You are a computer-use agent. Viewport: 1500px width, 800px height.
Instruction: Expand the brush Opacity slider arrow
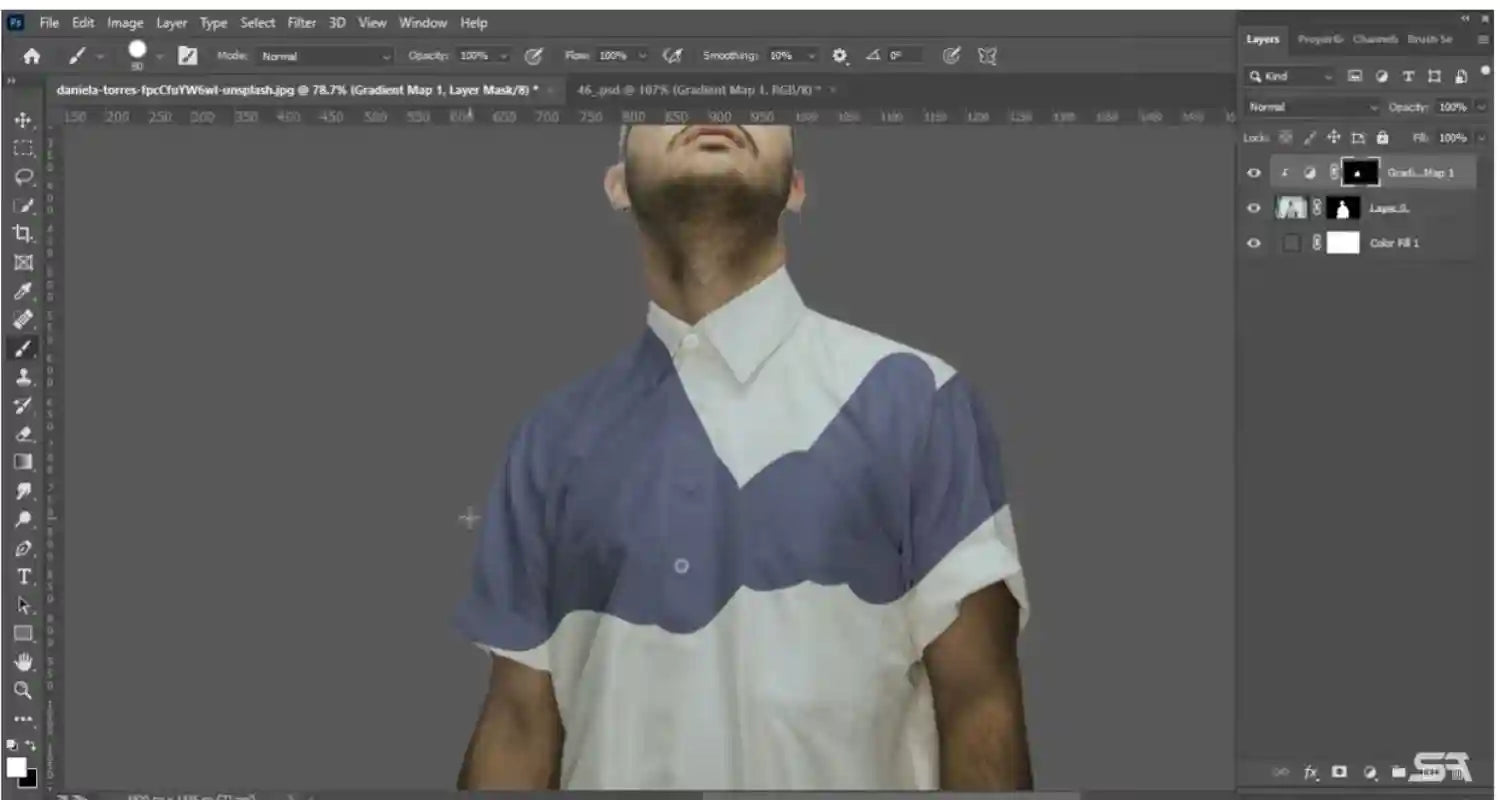point(503,57)
